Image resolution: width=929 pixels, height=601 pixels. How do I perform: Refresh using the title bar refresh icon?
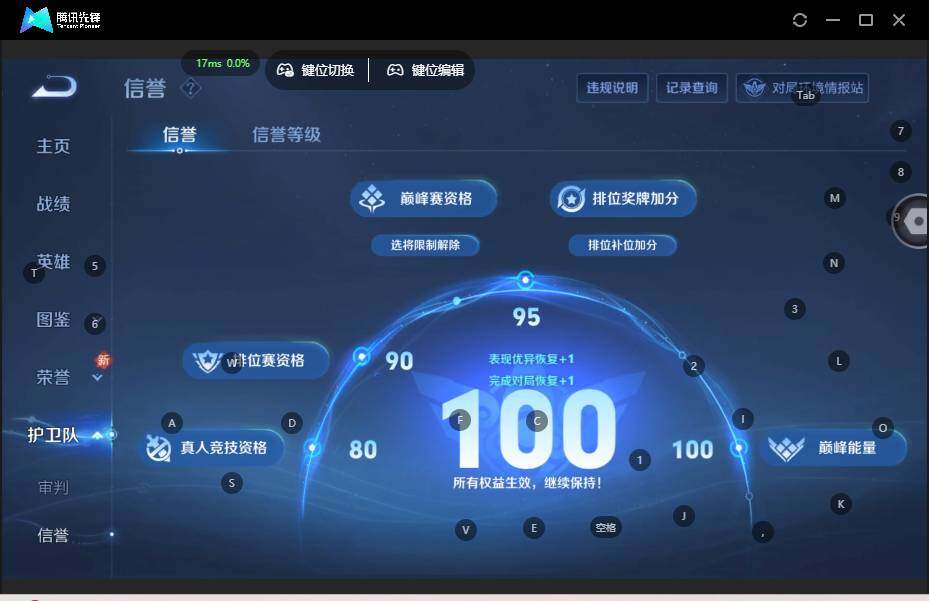click(x=799, y=19)
